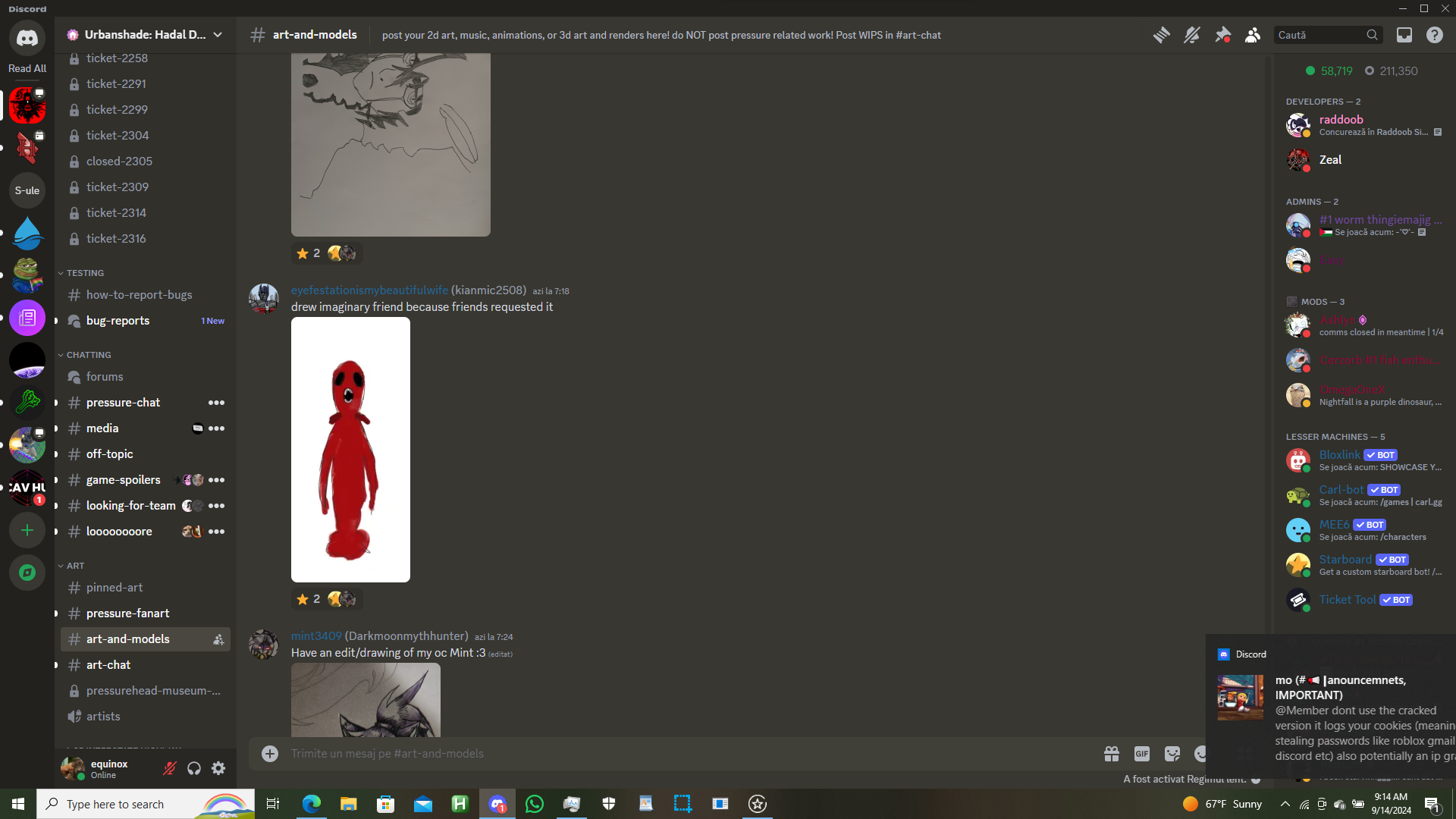Open the red imaginary friend drawing
Image resolution: width=1456 pixels, height=819 pixels.
point(350,450)
